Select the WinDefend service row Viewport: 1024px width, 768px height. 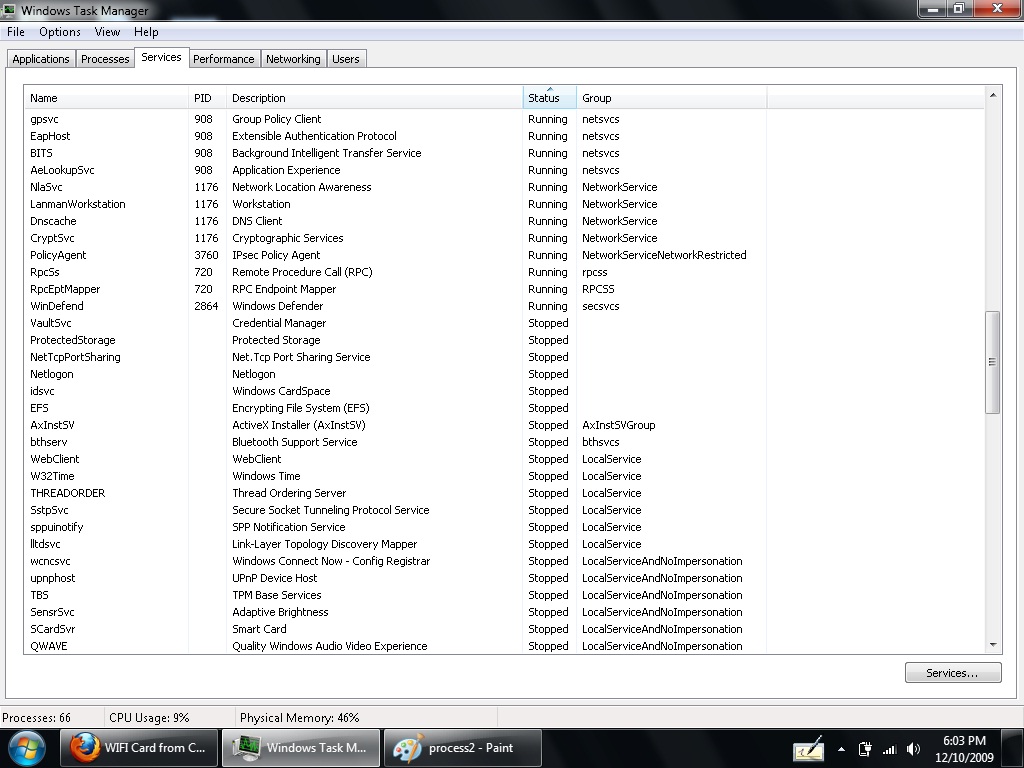pos(504,306)
